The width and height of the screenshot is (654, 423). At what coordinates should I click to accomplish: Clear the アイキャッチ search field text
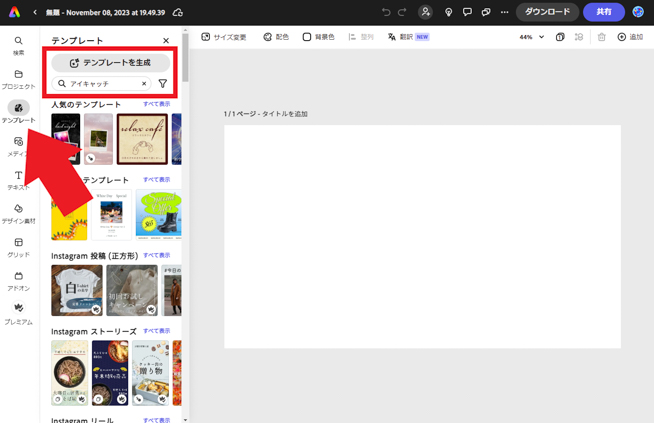click(144, 84)
